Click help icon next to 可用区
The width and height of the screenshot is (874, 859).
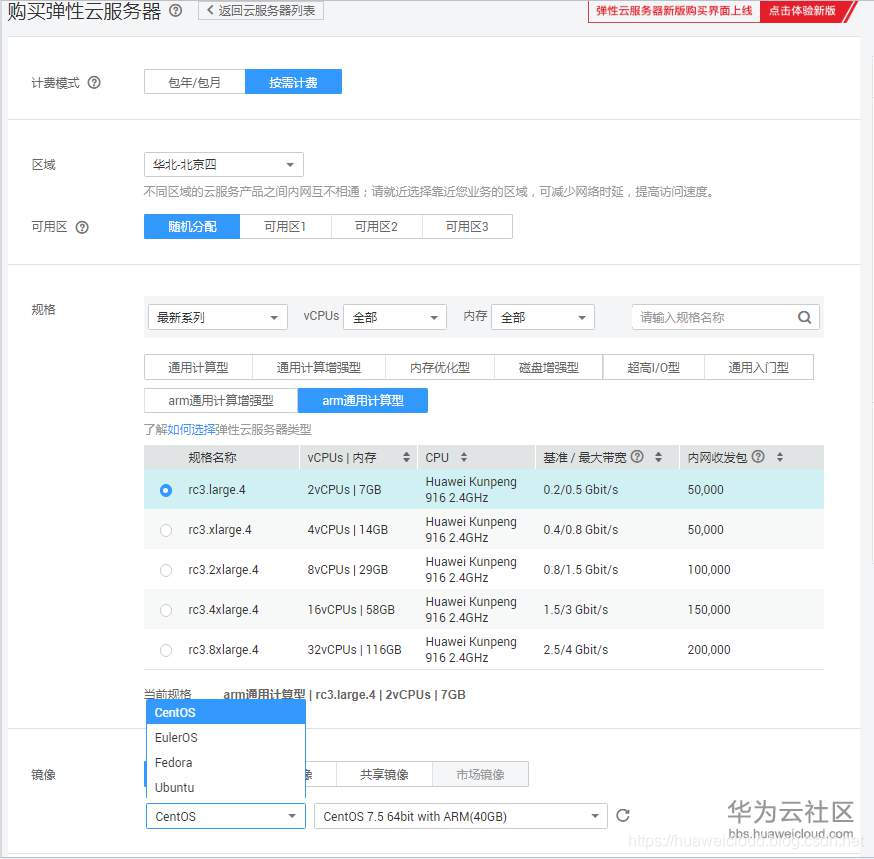(82, 227)
